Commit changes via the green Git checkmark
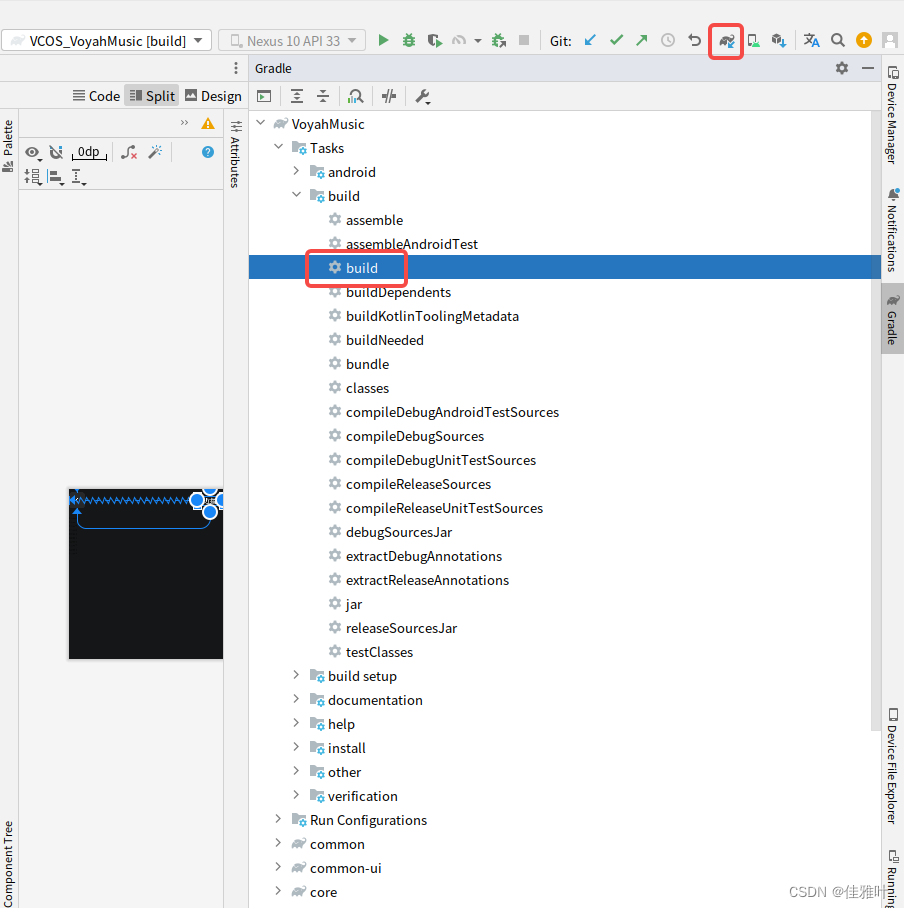904x908 pixels. tap(615, 40)
